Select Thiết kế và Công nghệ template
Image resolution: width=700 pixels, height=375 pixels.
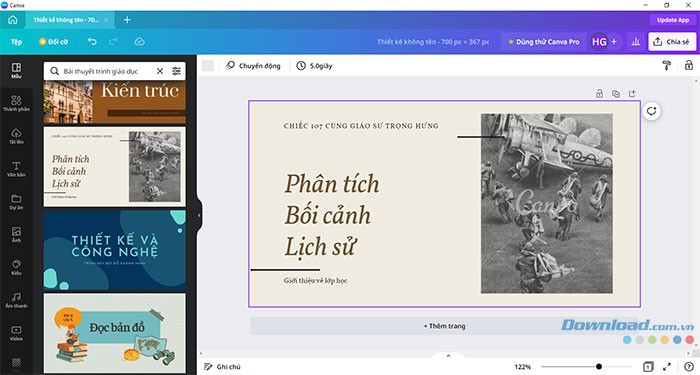click(x=114, y=250)
